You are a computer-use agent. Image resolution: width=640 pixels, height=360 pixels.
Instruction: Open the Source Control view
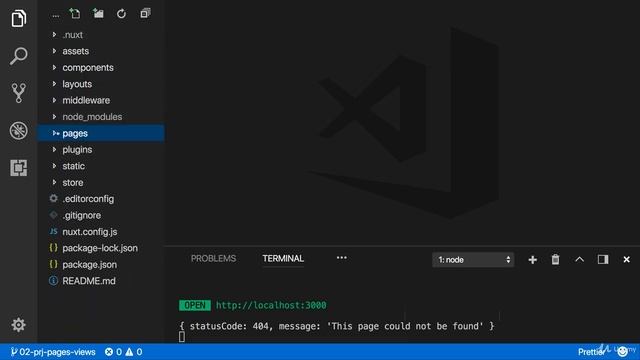click(x=18, y=93)
